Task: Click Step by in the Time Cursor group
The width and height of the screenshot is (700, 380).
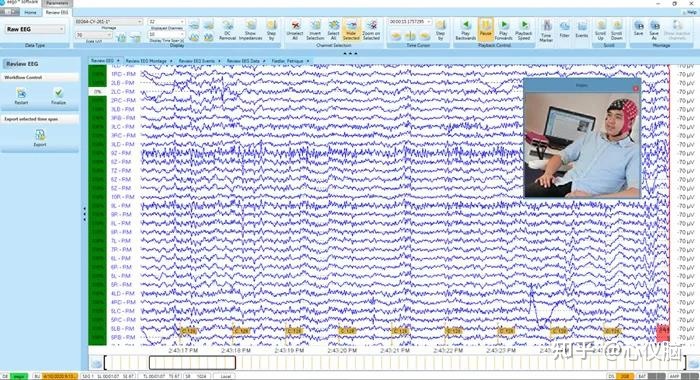Action: [440, 30]
